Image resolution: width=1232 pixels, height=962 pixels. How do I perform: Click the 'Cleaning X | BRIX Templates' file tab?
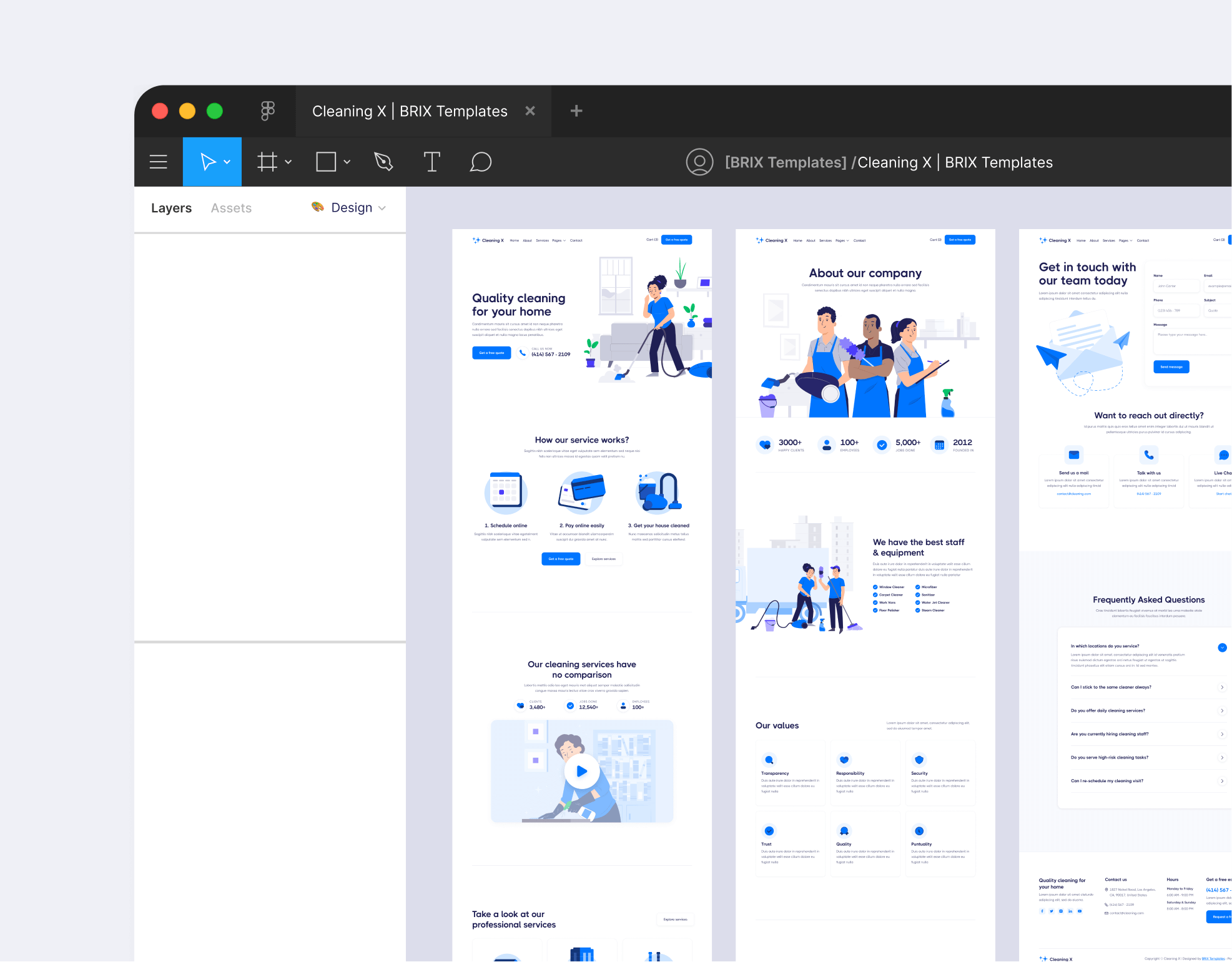pos(409,110)
